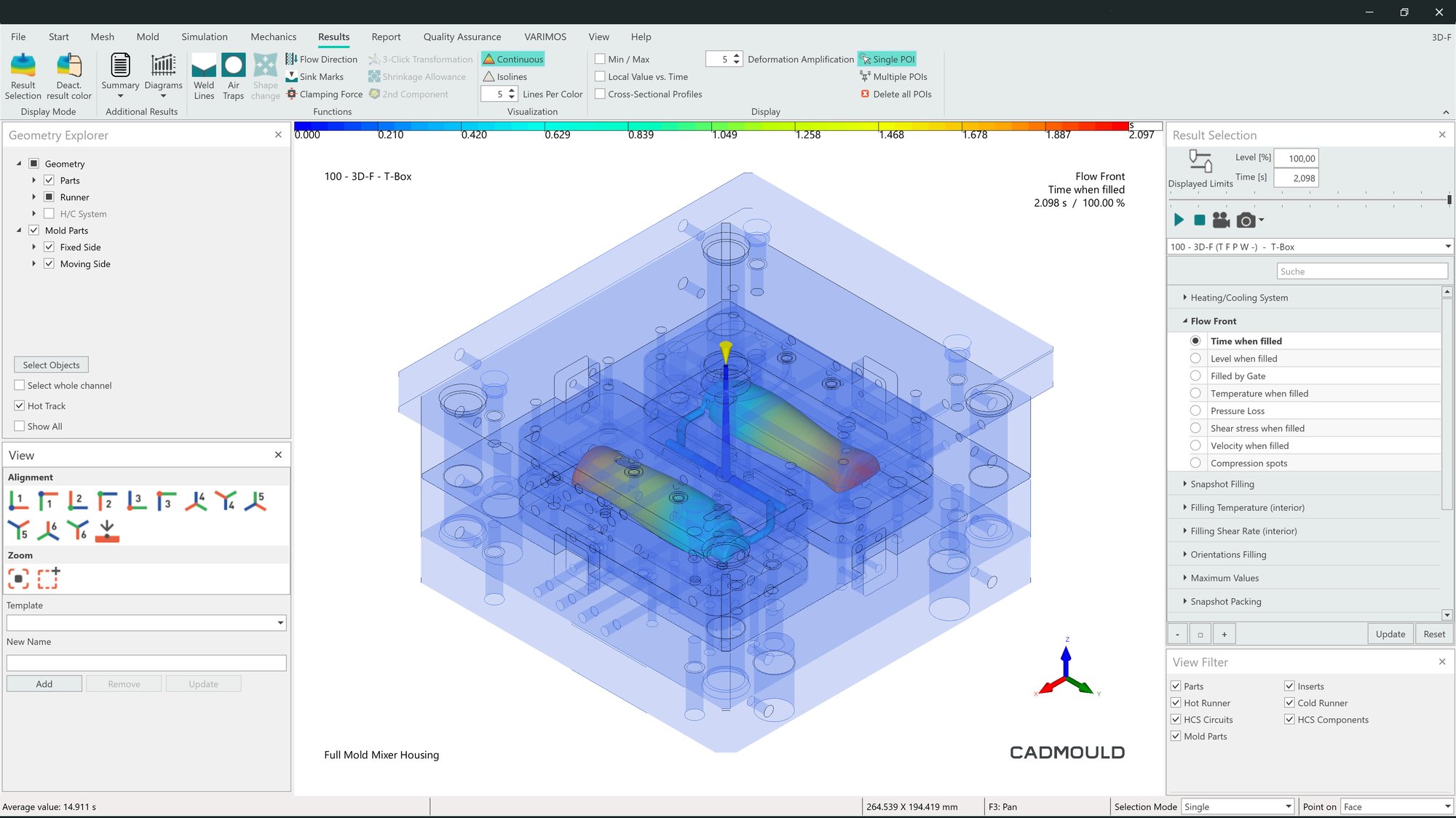
Task: Enable the Min / Max checkbox
Action: pyautogui.click(x=601, y=59)
